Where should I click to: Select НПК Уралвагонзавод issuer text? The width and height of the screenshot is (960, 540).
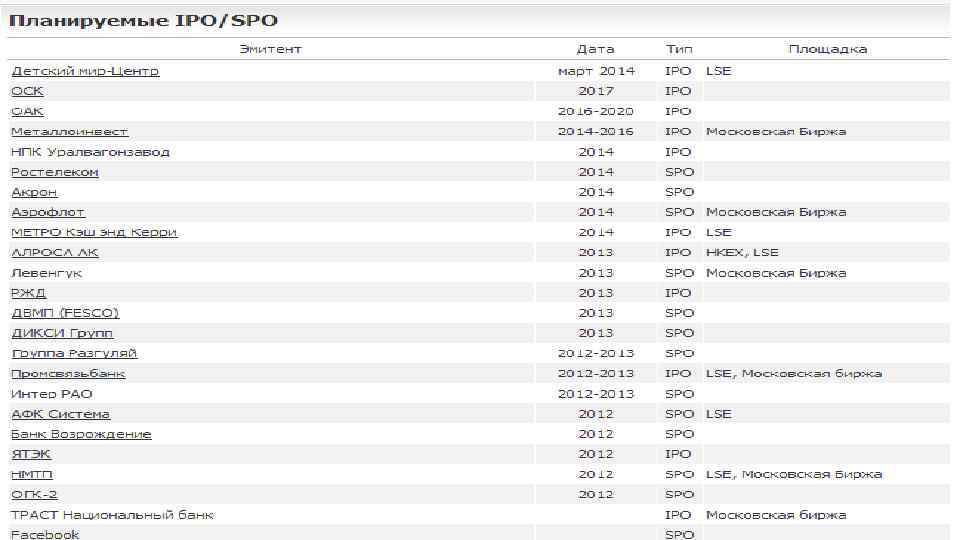(x=91, y=152)
